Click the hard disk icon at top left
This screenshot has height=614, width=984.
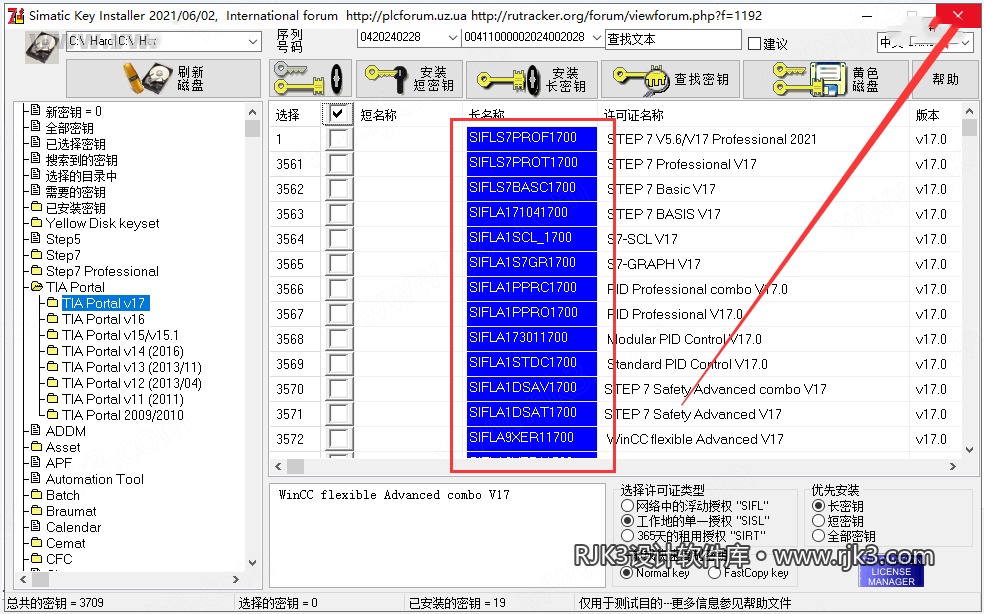point(42,47)
